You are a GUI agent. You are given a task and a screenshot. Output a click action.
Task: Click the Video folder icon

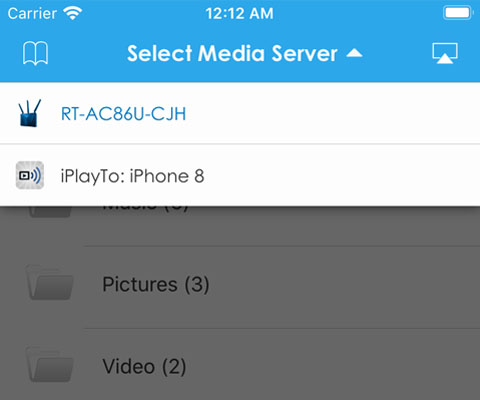pyautogui.click(x=50, y=364)
